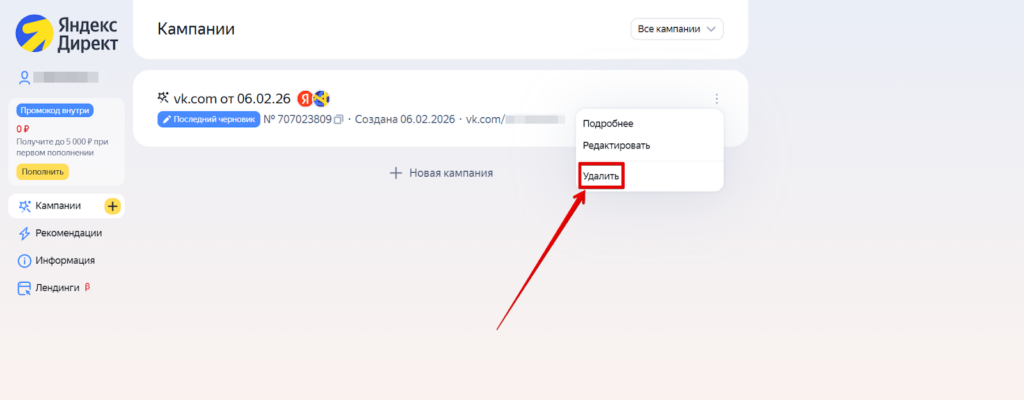The width and height of the screenshot is (1024, 400).
Task: Choose Редактировать from the context menu
Action: coord(616,146)
